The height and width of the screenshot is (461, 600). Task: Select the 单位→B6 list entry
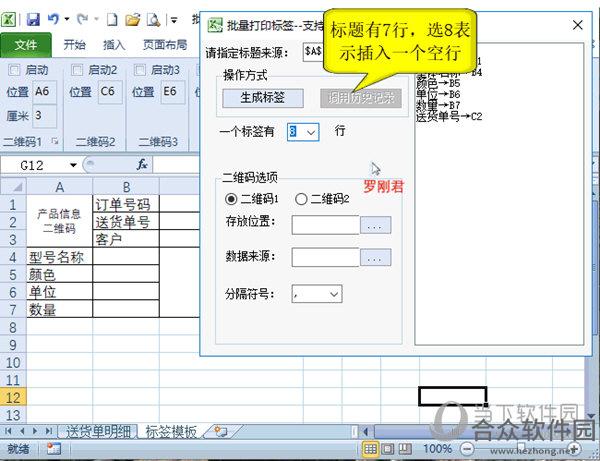click(x=438, y=94)
